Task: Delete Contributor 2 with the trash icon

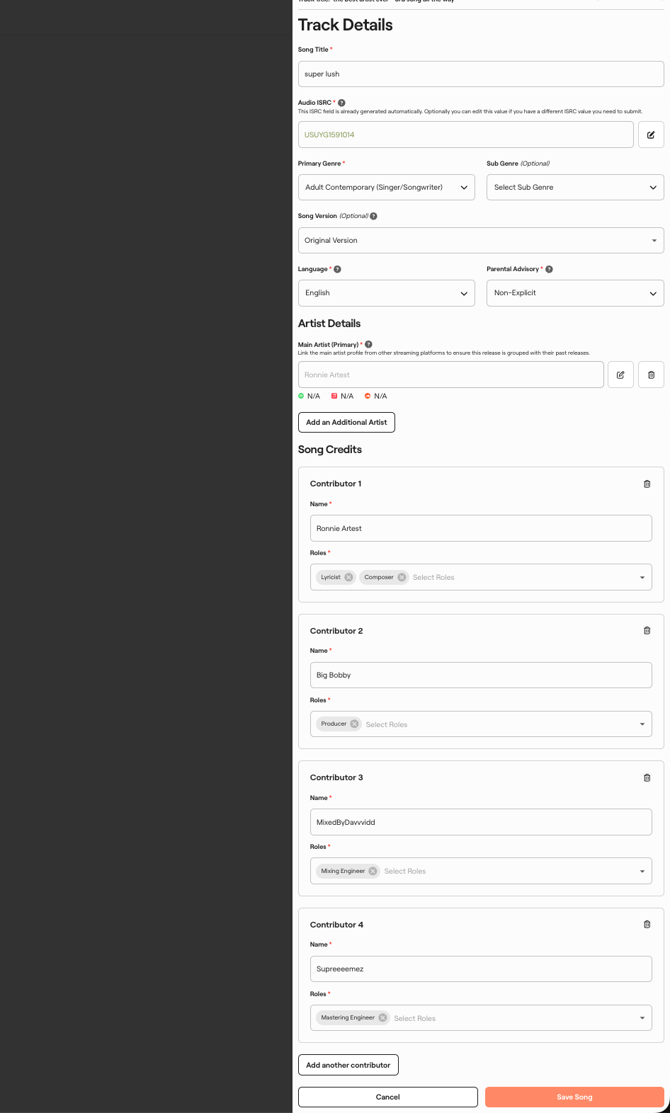Action: 647,631
